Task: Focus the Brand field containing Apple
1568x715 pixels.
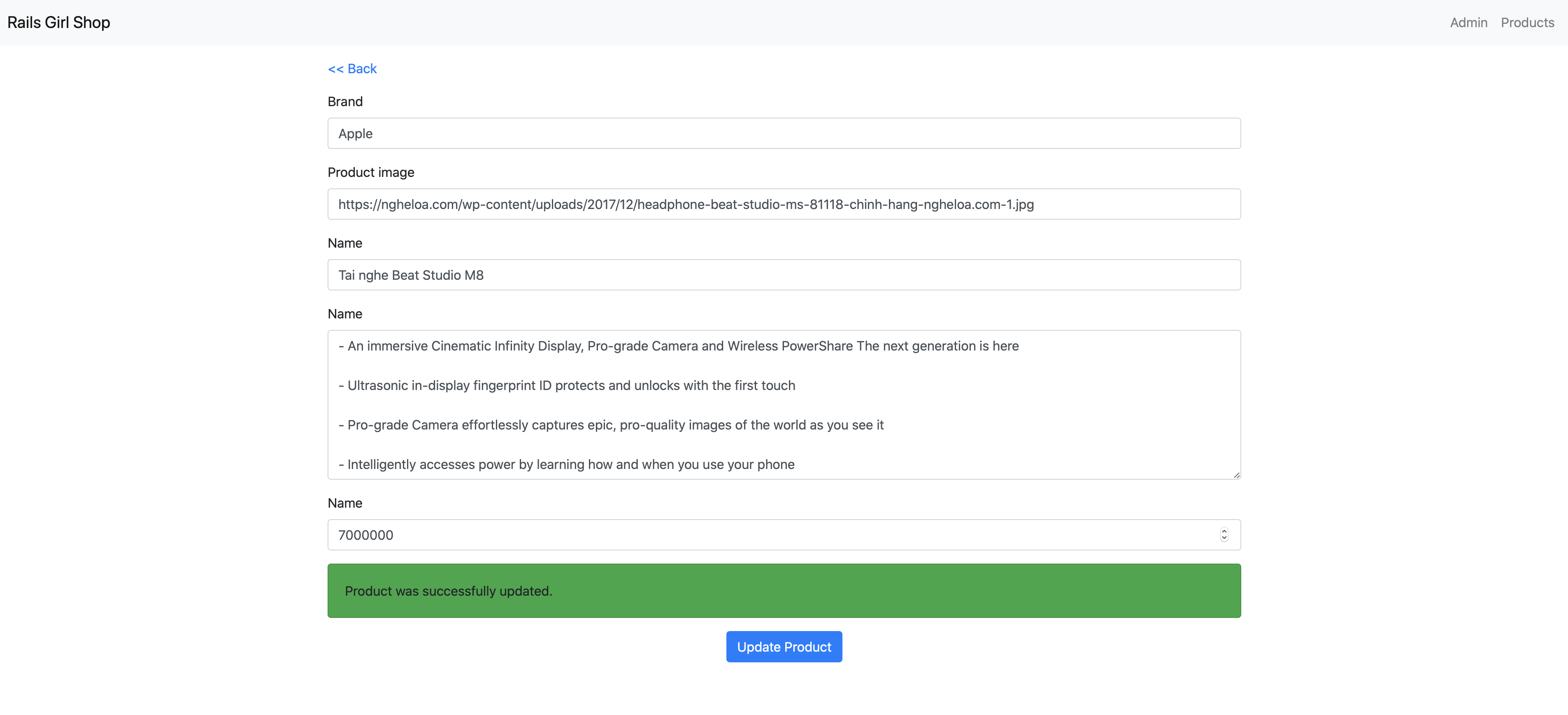Action: 784,133
